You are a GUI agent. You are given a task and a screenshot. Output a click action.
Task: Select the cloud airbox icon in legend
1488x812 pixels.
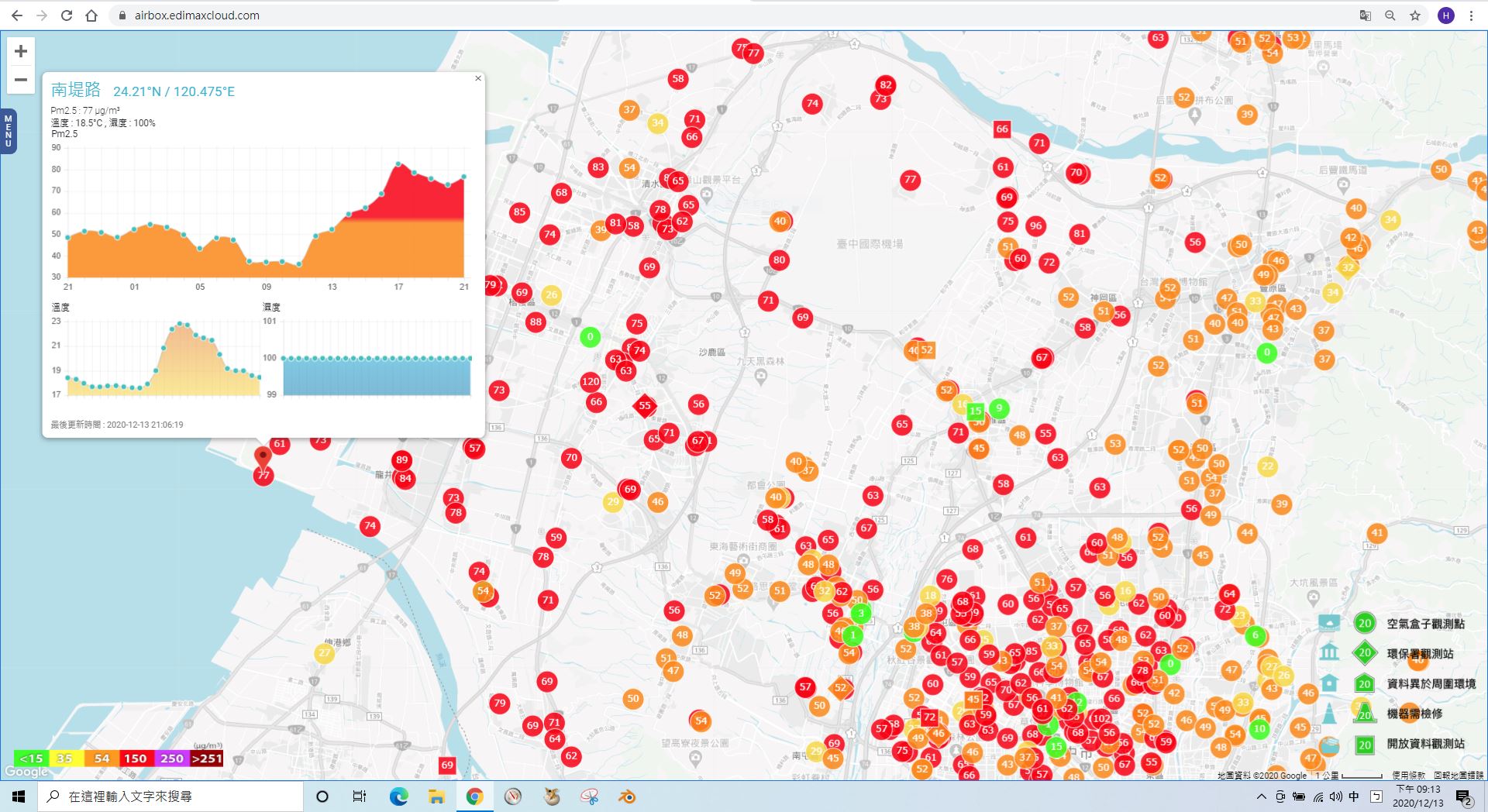tap(1329, 623)
